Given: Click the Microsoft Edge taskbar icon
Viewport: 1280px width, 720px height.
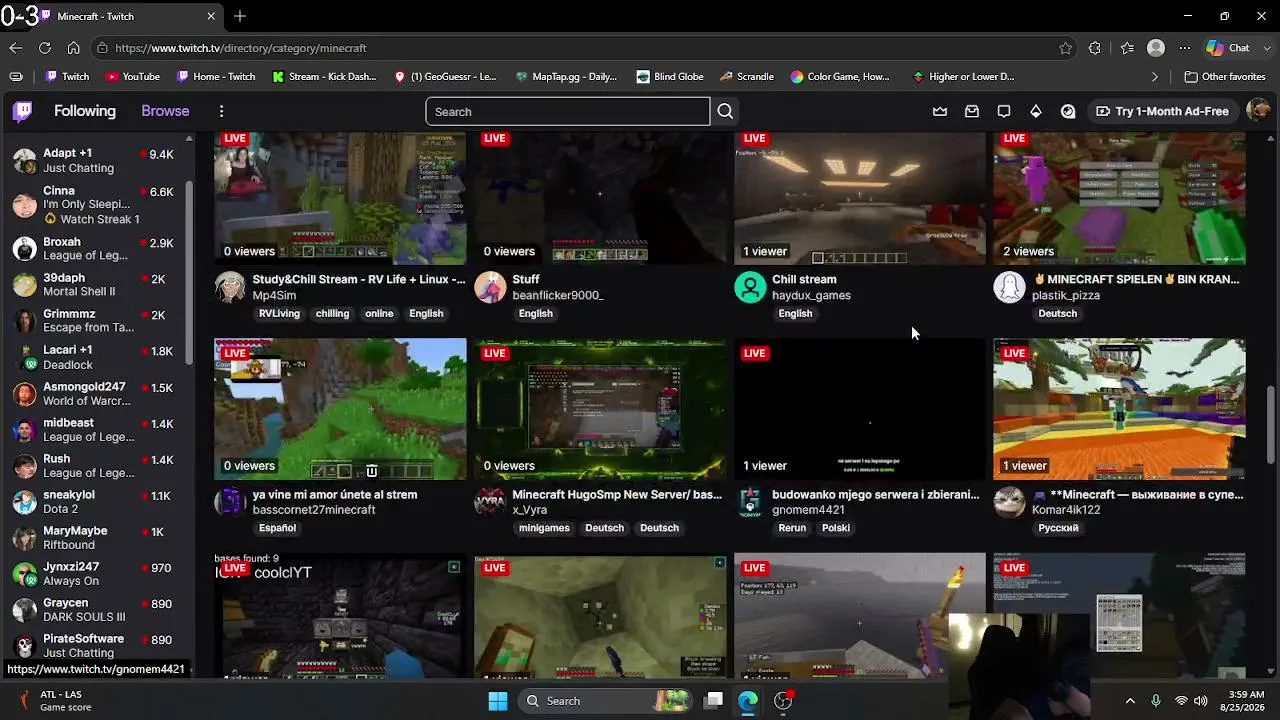Looking at the screenshot, I should (x=748, y=701).
